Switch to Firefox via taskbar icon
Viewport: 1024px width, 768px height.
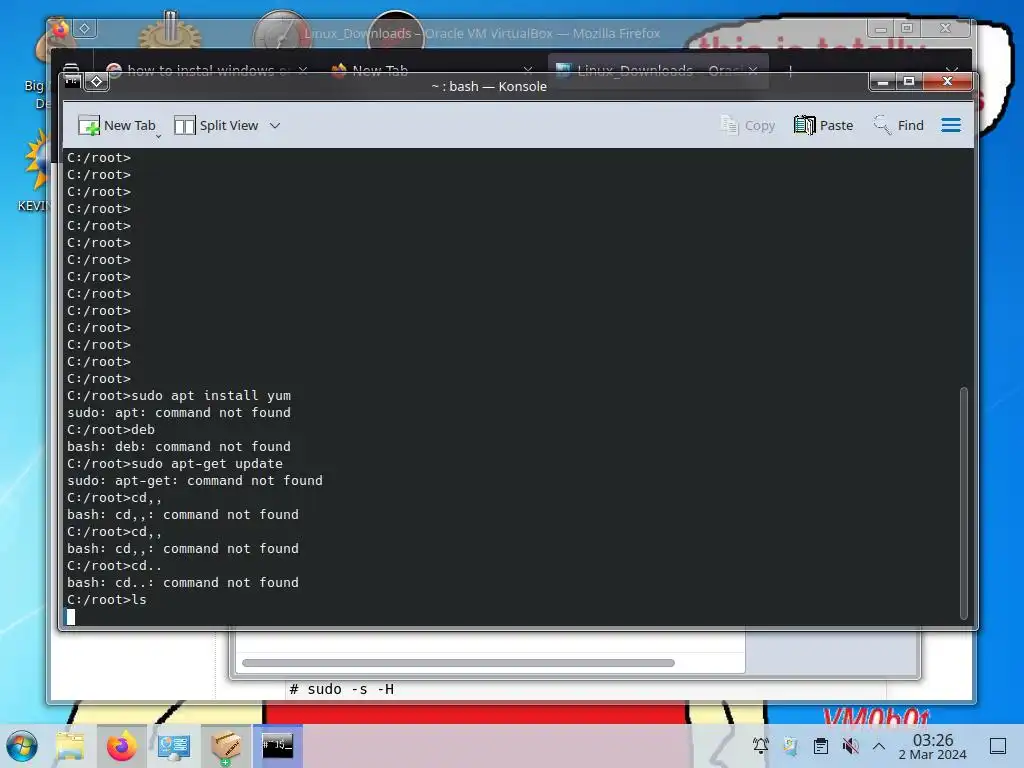(122, 746)
